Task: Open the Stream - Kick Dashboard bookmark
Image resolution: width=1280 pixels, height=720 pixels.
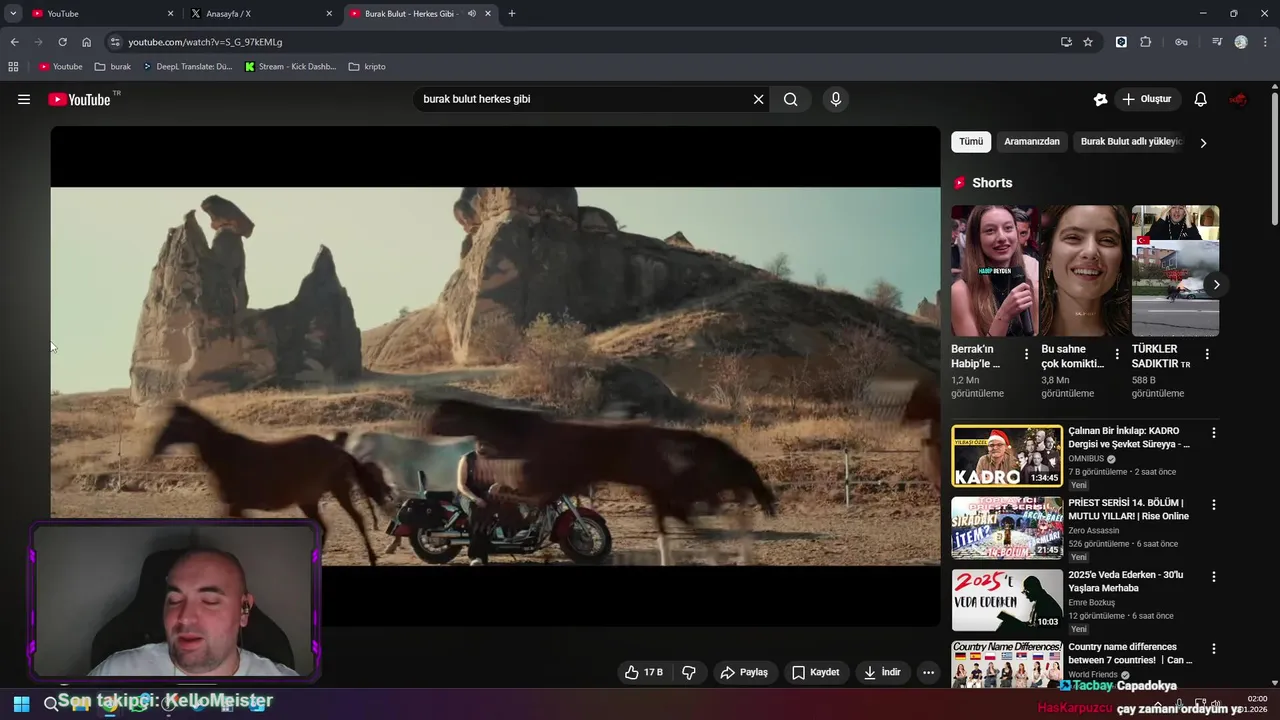Action: tap(290, 67)
